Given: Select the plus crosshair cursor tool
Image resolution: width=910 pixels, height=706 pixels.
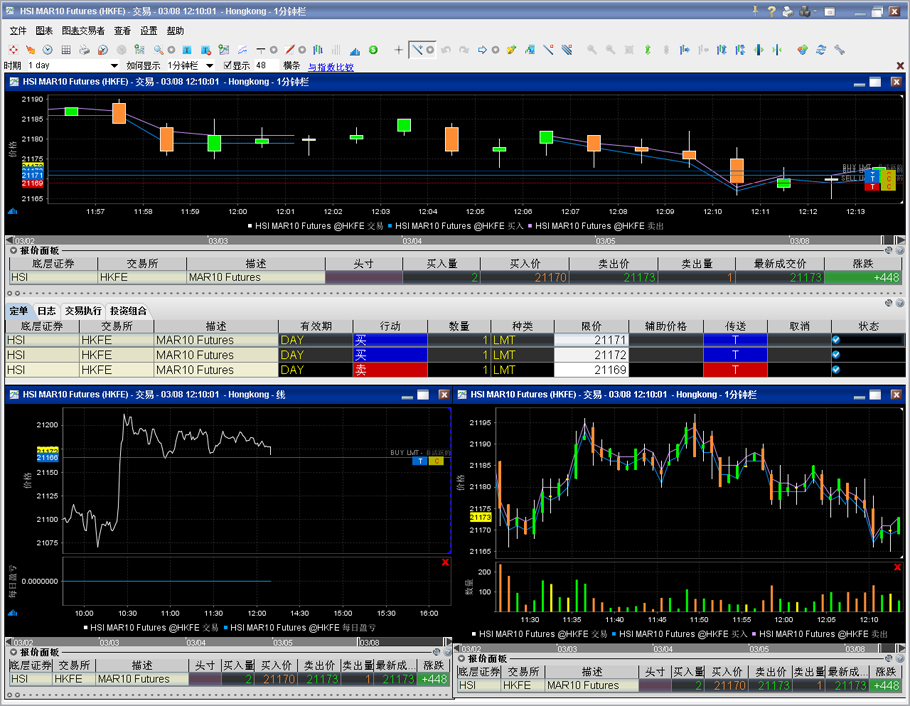Looking at the screenshot, I should pyautogui.click(x=399, y=50).
